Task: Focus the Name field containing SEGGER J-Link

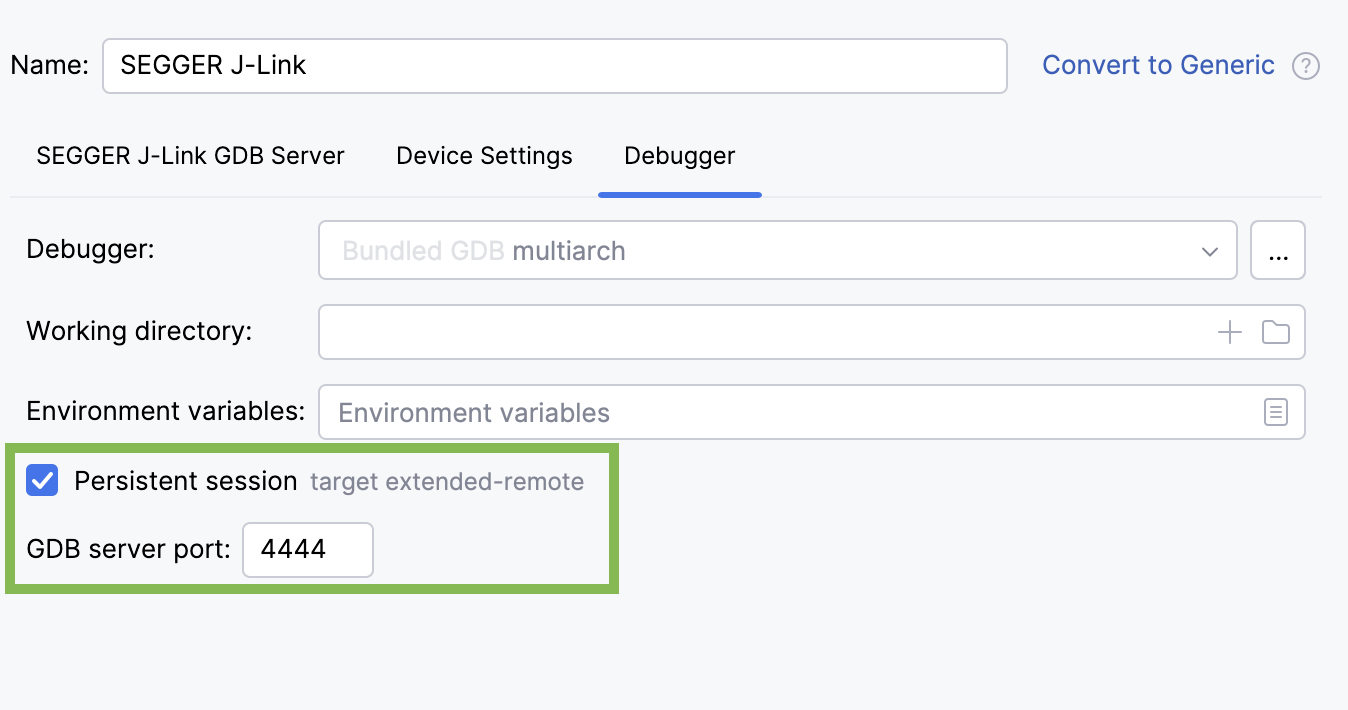Action: [554, 66]
